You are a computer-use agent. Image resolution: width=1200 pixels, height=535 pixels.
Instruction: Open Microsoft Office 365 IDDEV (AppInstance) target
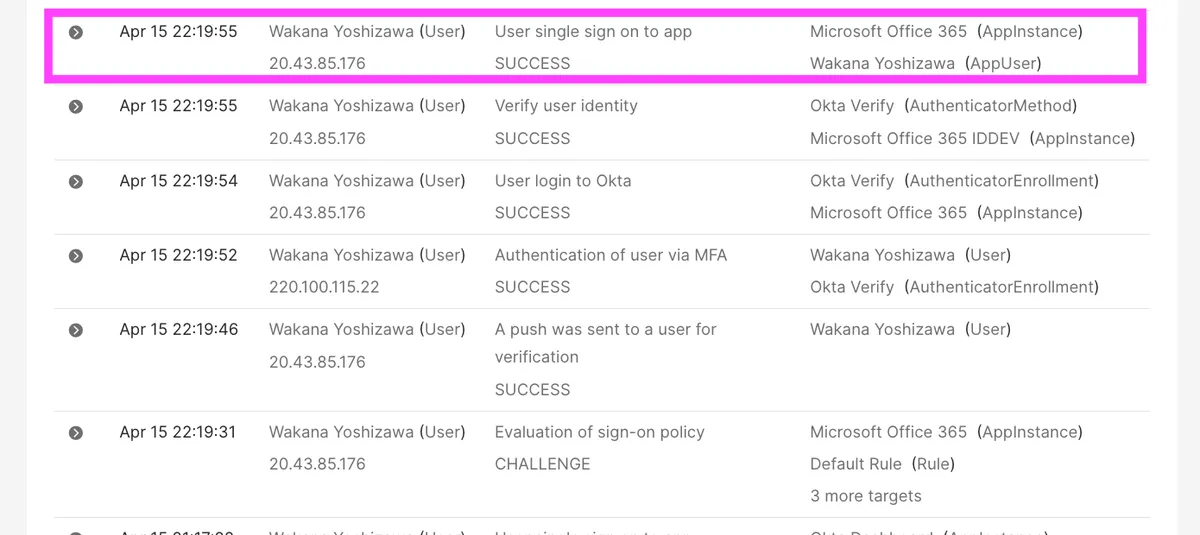click(x=972, y=138)
